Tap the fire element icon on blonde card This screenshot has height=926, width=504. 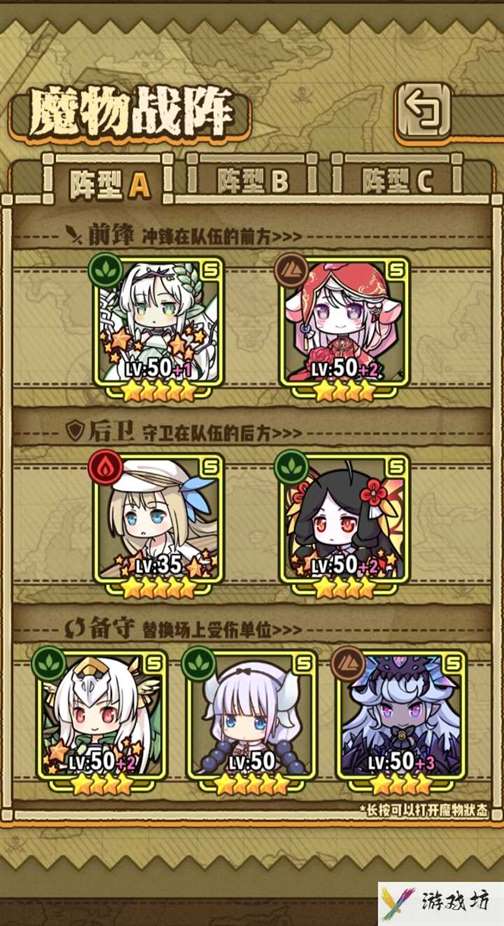coord(105,468)
